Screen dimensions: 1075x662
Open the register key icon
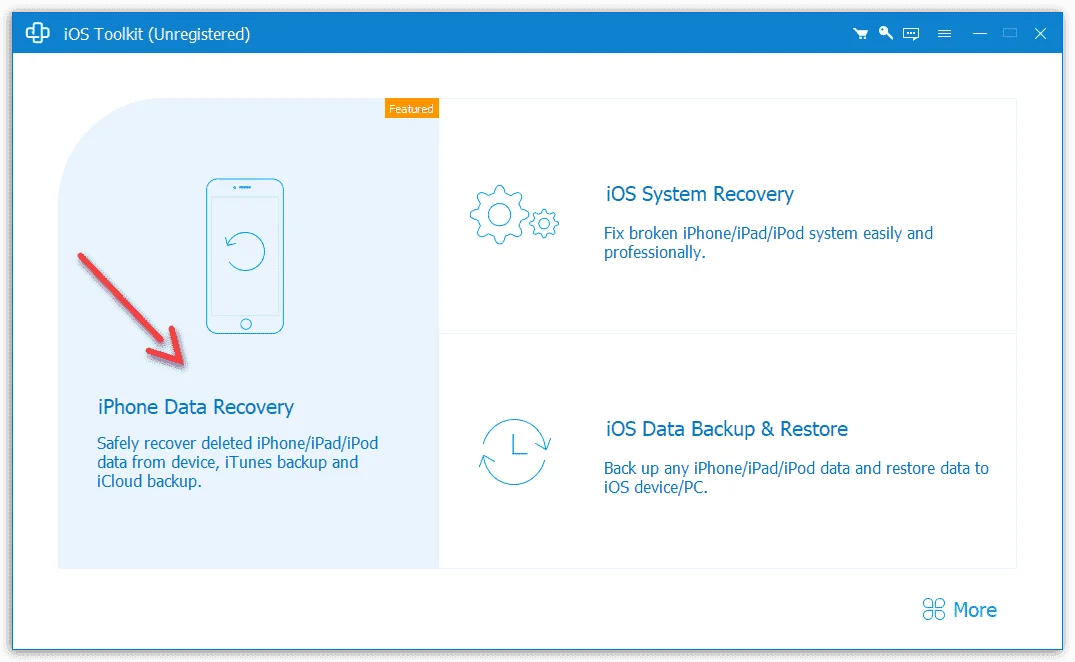886,33
